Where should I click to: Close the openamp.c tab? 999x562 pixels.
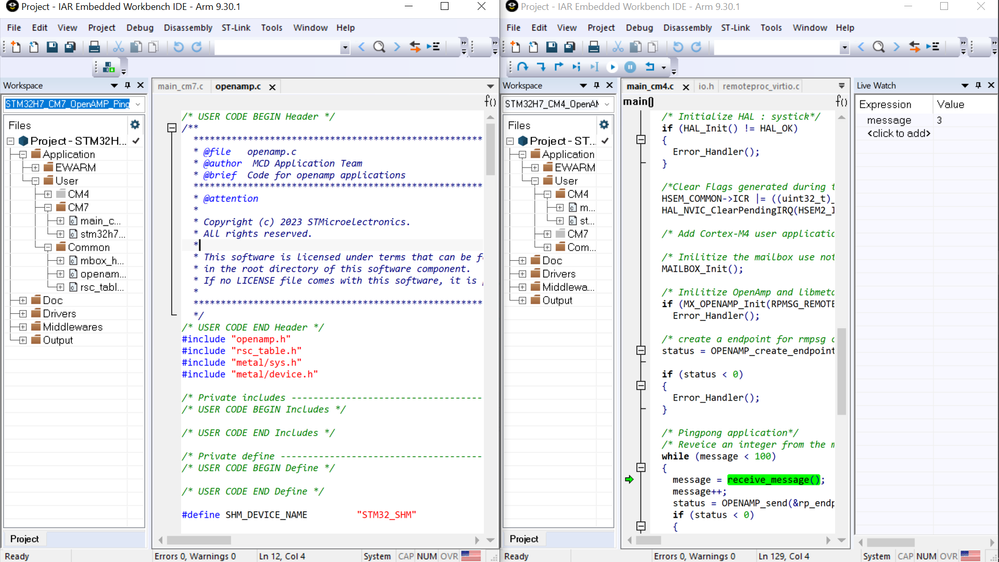(x=272, y=87)
